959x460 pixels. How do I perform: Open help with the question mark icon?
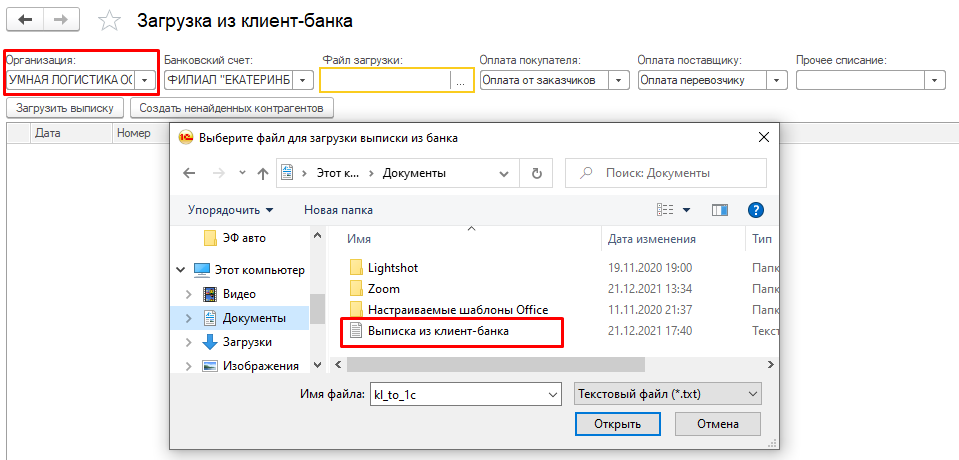pyautogui.click(x=757, y=210)
